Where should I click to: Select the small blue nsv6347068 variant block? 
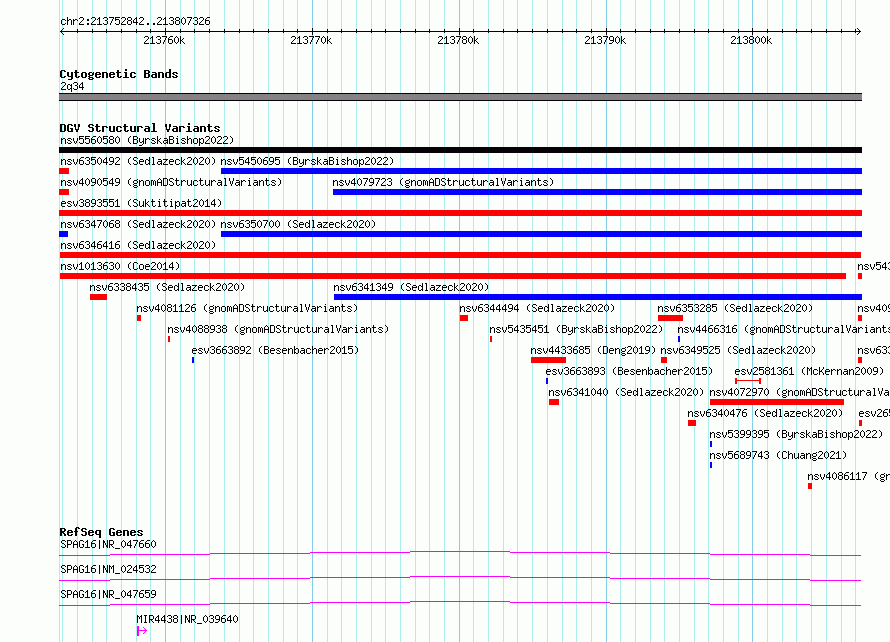click(x=64, y=234)
